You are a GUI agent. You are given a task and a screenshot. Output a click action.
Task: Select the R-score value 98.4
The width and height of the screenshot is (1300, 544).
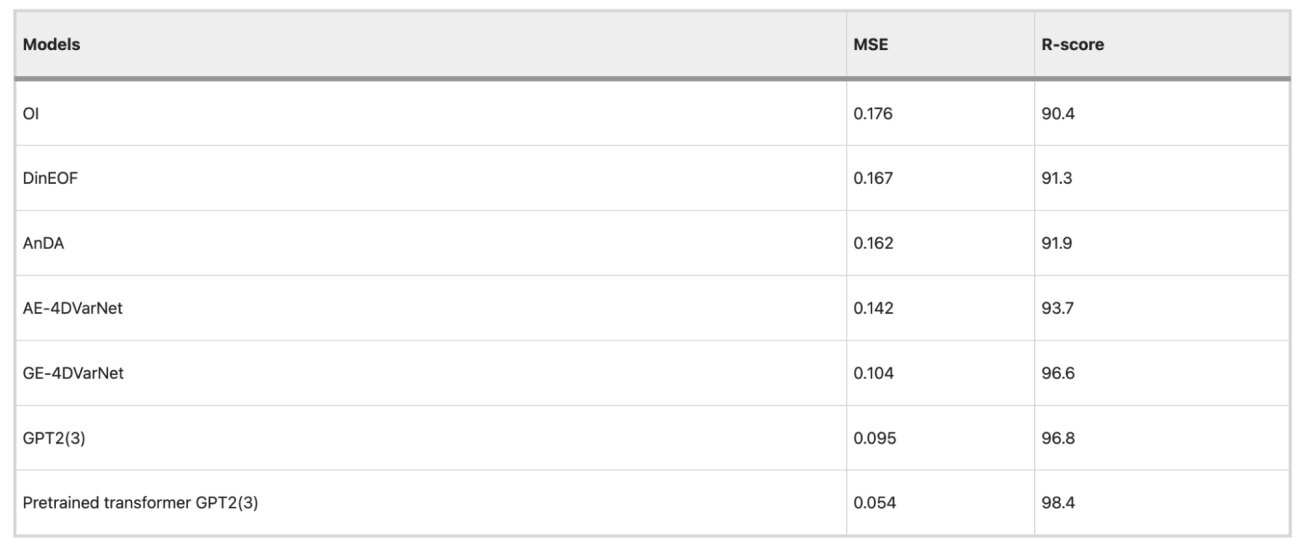pyautogui.click(x=1057, y=502)
